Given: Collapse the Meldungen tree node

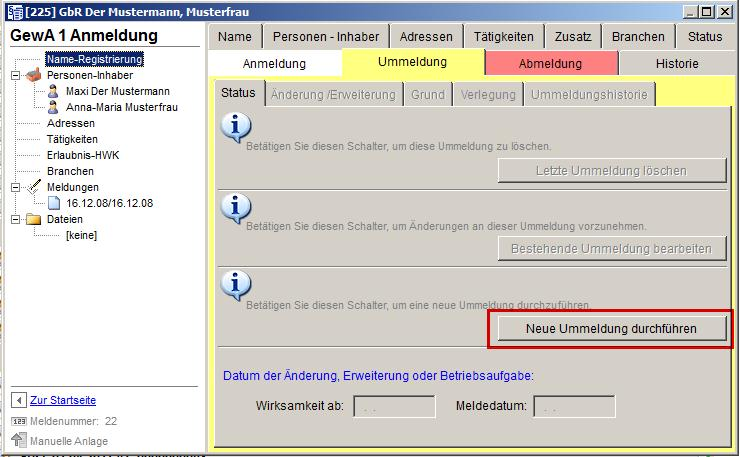Looking at the screenshot, I should tap(15, 187).
